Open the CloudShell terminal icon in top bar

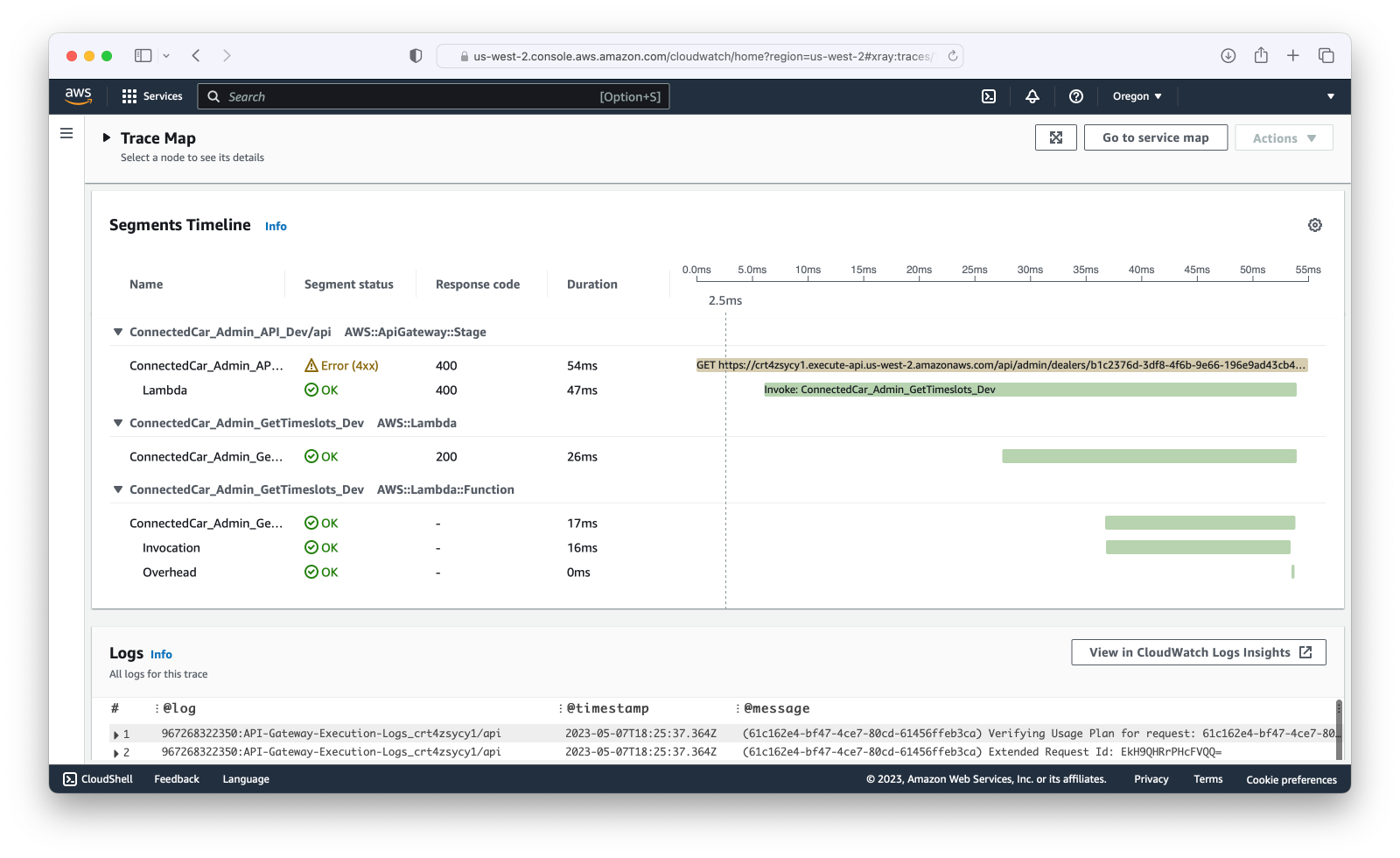(989, 96)
